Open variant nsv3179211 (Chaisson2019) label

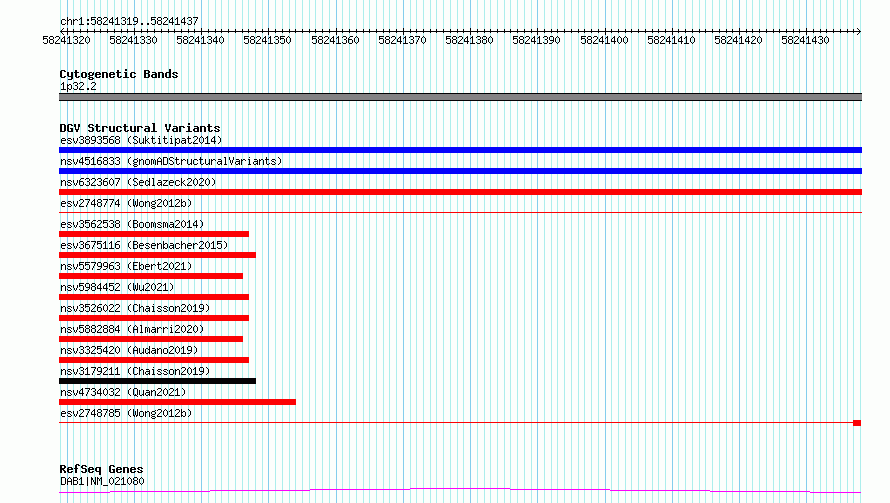135,371
